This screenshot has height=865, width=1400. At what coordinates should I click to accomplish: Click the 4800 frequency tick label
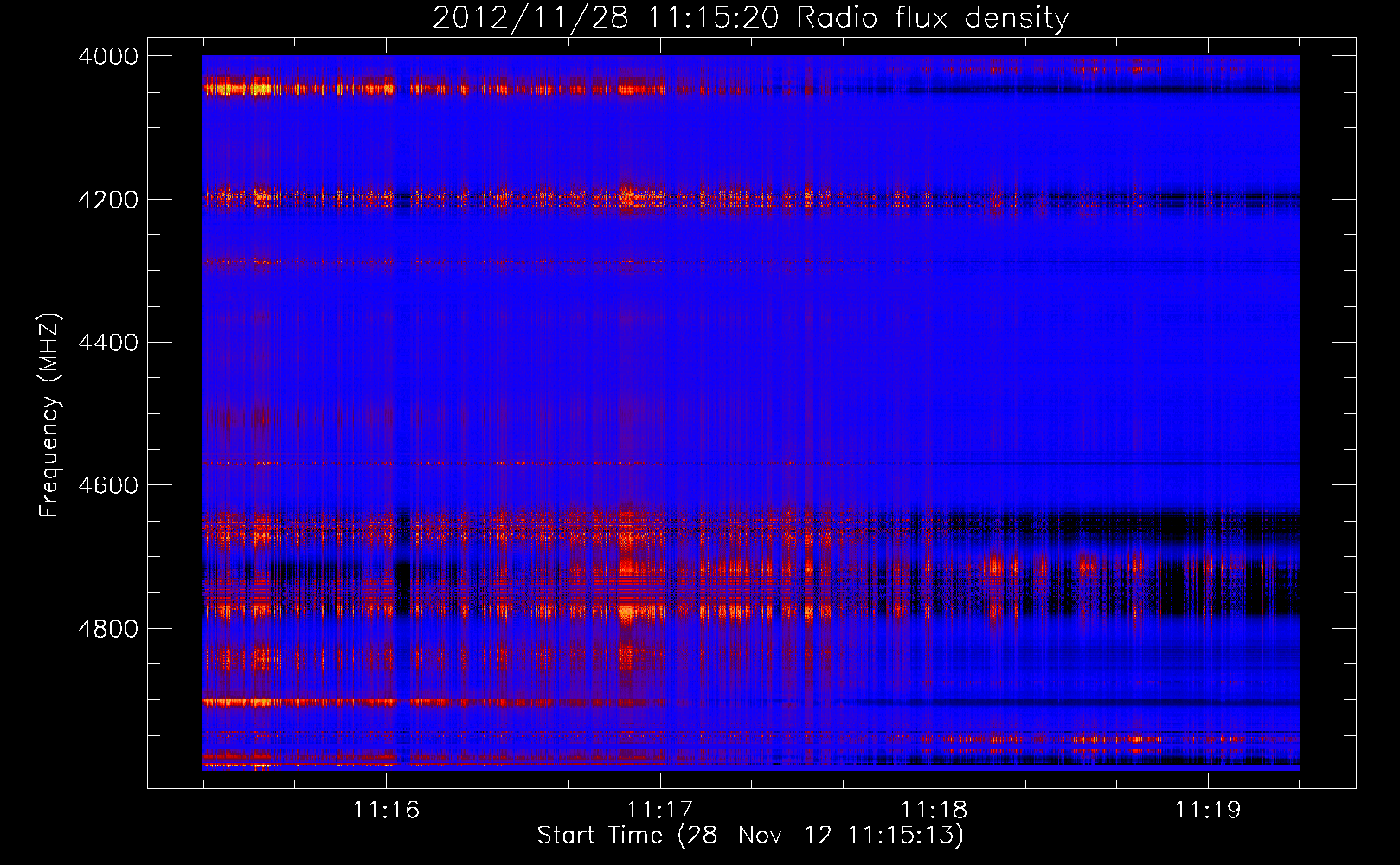tap(108, 629)
